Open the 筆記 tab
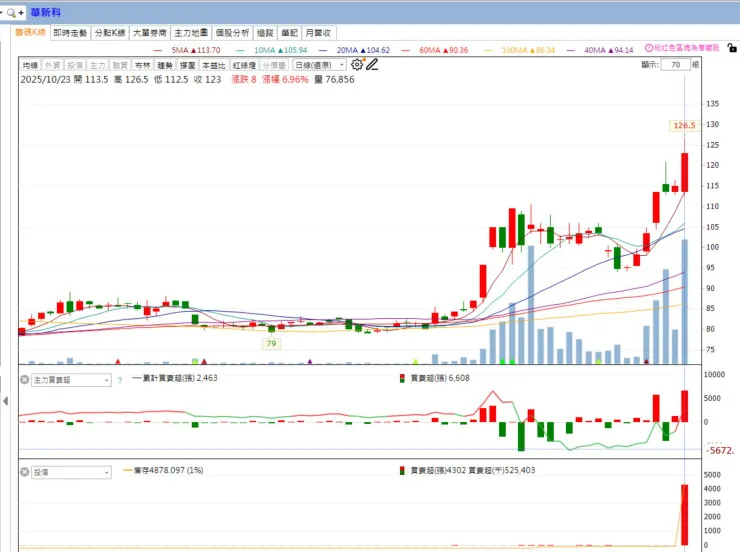 (289, 33)
